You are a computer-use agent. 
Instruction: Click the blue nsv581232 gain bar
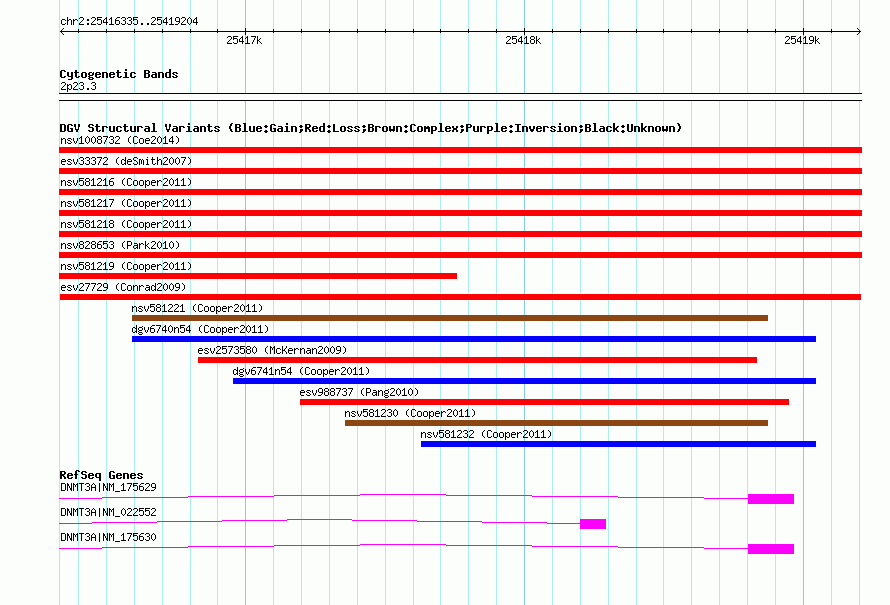coord(618,444)
